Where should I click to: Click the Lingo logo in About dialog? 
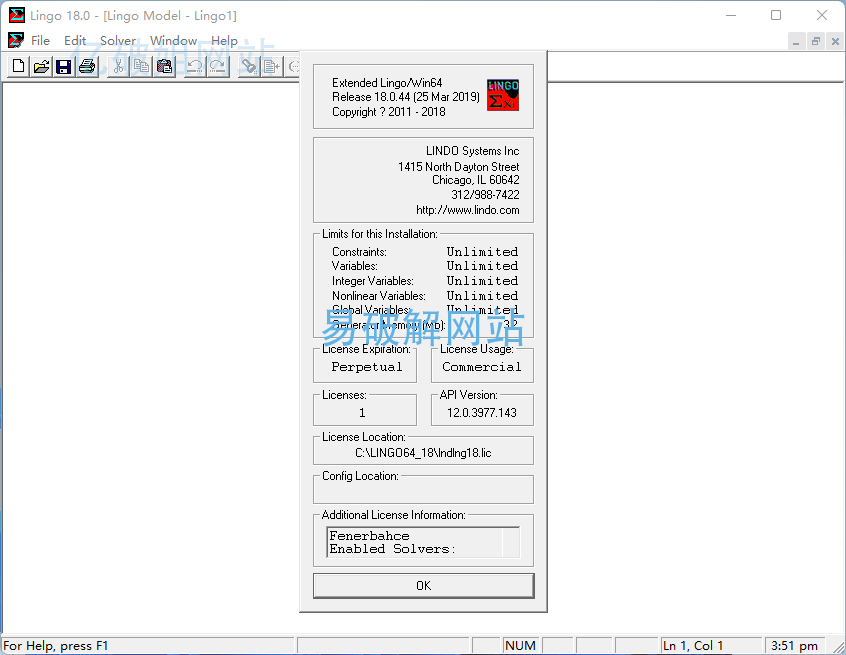pyautogui.click(x=503, y=95)
